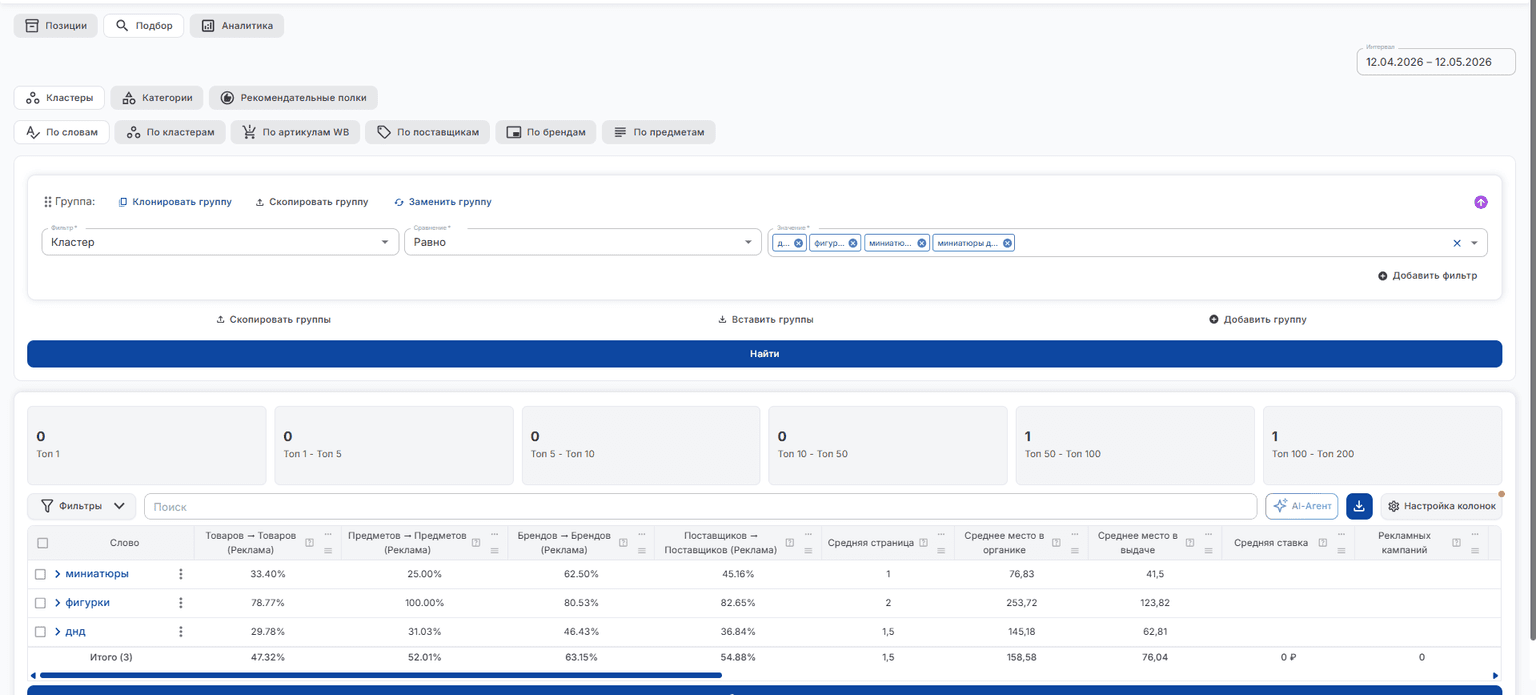
Task: Open the Кластер filter dropdown
Action: (x=220, y=242)
